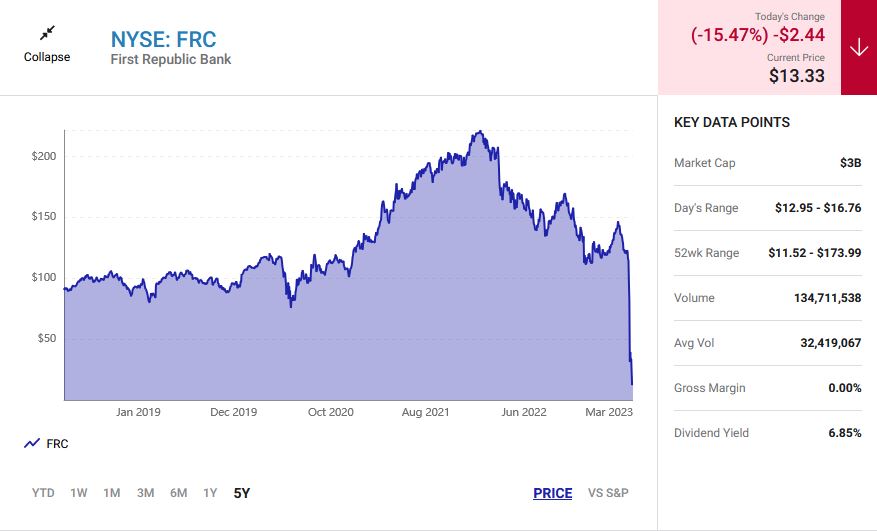Click the Collapse arrows icon

(x=47, y=33)
